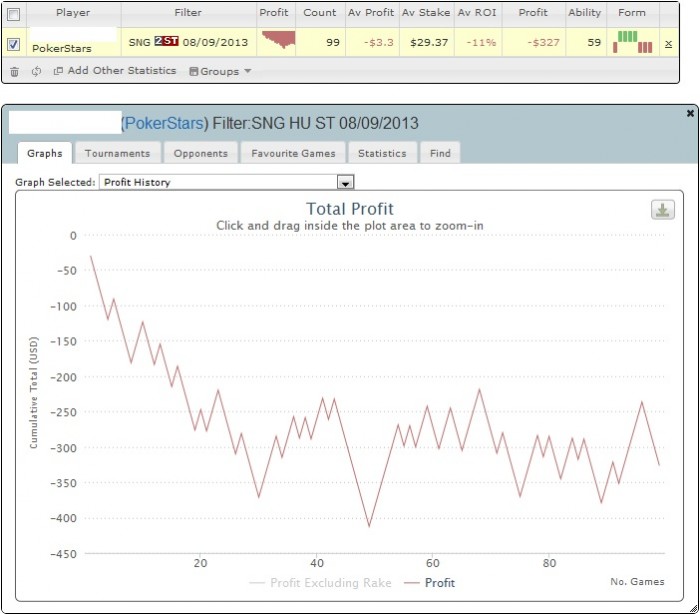Uncheck the PokerStars player row checkbox
Image resolution: width=700 pixels, height=614 pixels.
click(13, 44)
